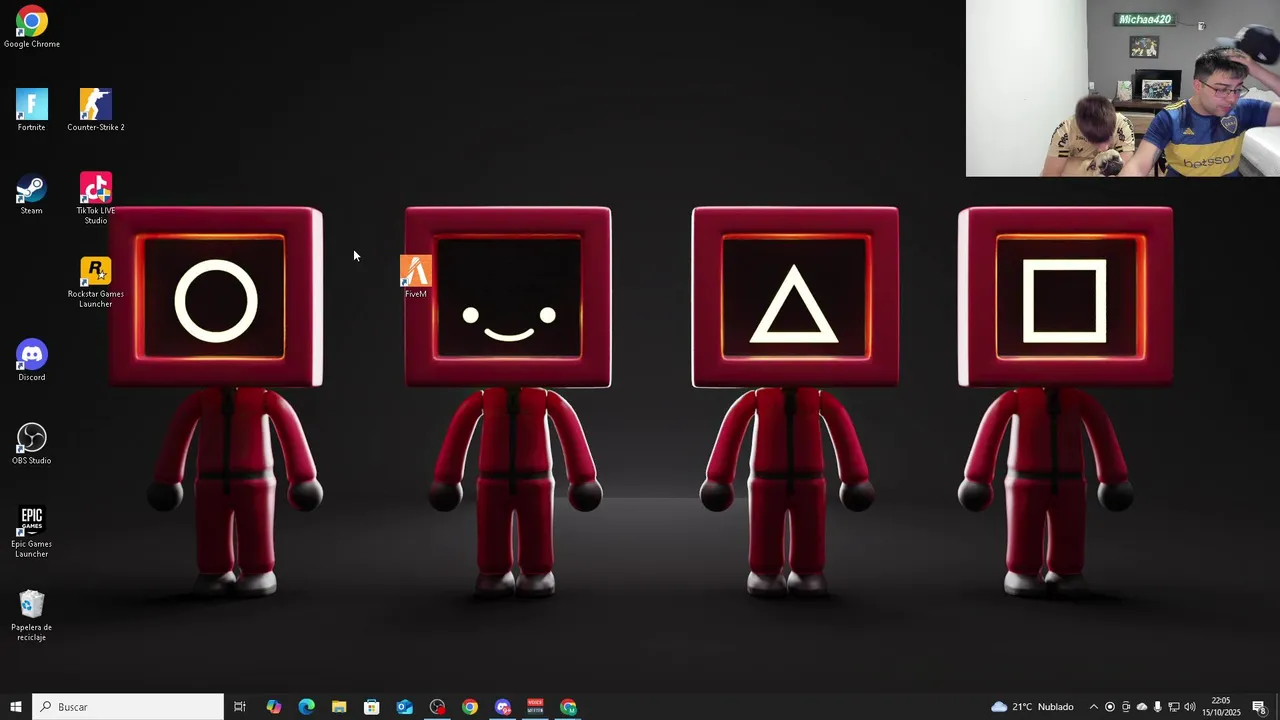
Task: Select the Epic Games Launcher desktop icon
Action: click(31, 532)
